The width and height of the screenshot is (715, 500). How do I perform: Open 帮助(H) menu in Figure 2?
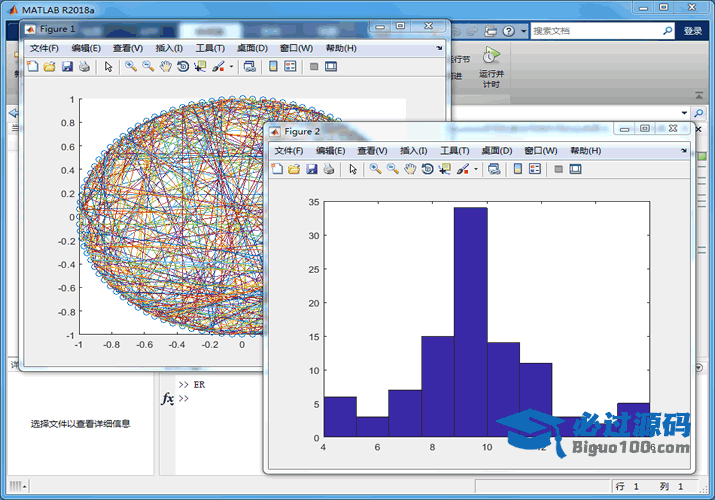tap(585, 150)
